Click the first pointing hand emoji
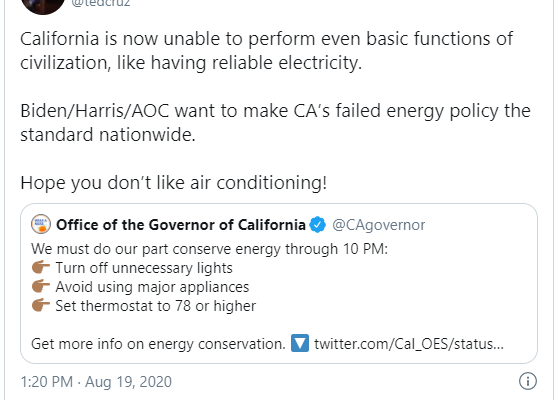 point(41,267)
